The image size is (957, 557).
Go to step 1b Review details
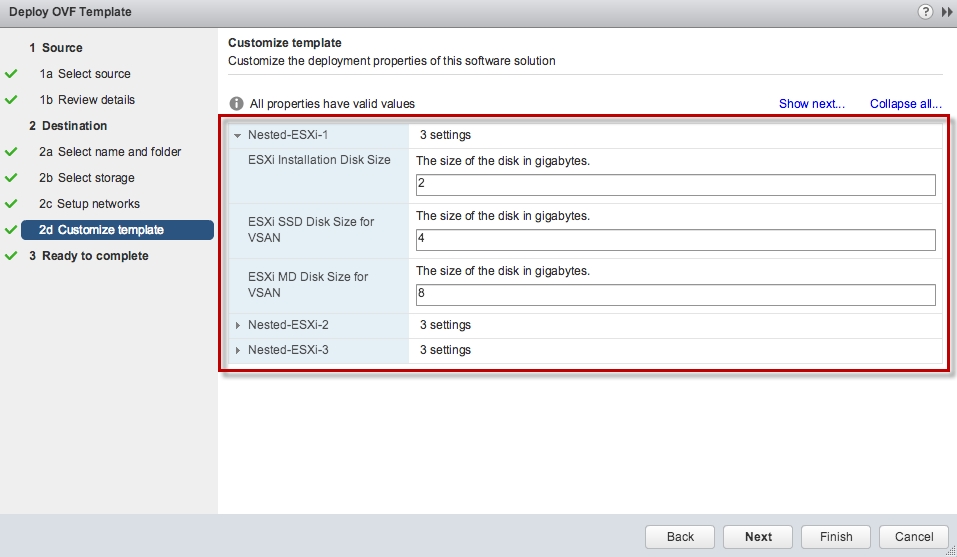pyautogui.click(x=87, y=99)
